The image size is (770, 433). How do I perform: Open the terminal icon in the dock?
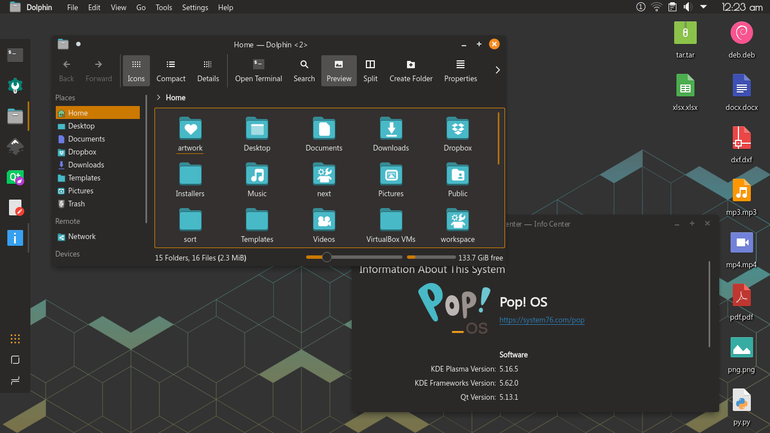[x=15, y=54]
